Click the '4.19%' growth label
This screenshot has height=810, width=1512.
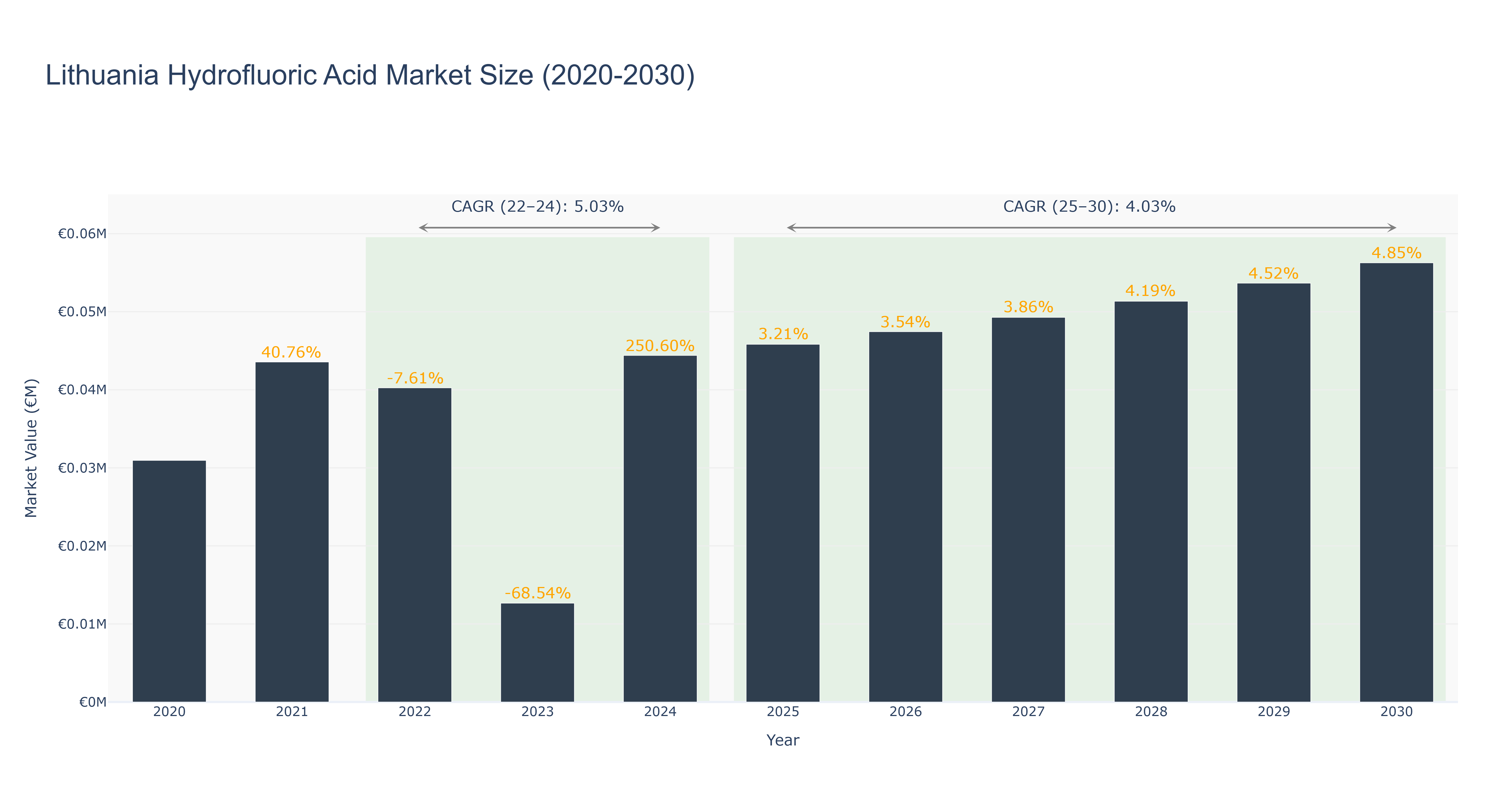1150,291
